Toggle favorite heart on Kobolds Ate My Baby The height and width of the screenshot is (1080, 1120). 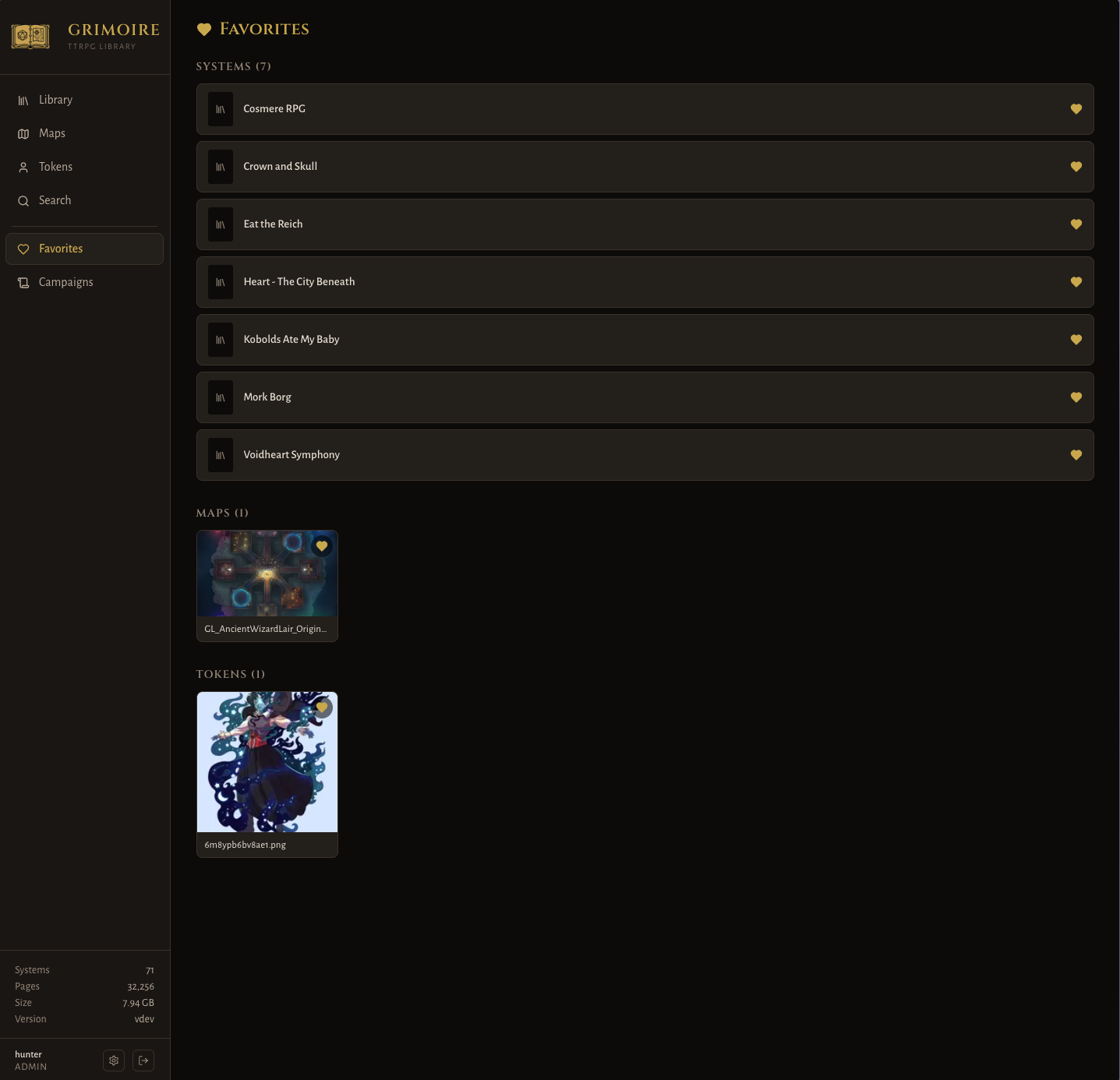pos(1076,340)
